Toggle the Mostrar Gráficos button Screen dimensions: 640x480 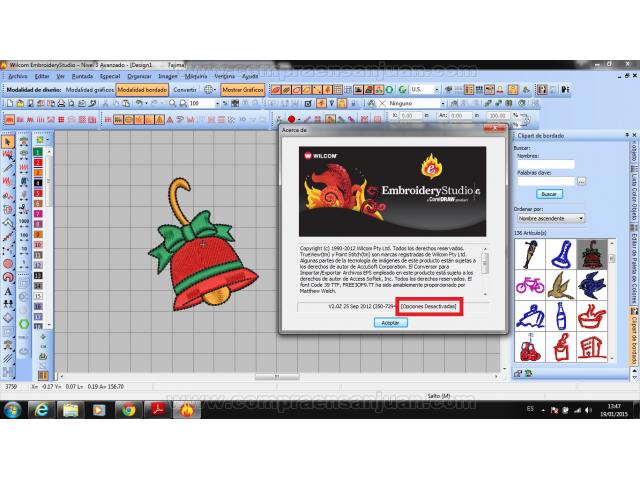pos(243,90)
